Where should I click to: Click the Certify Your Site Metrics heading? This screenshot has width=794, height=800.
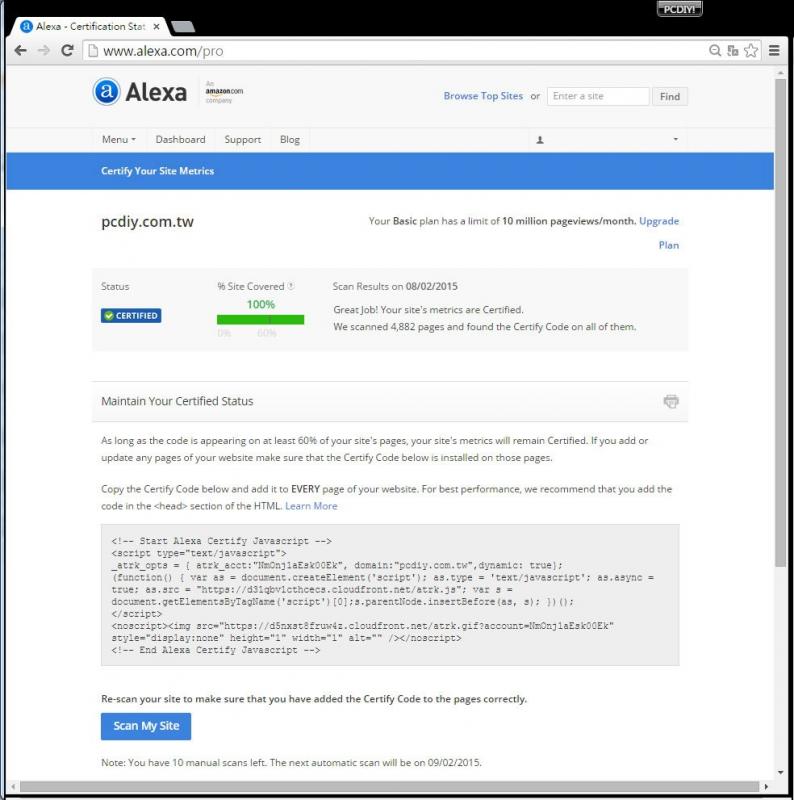(157, 171)
